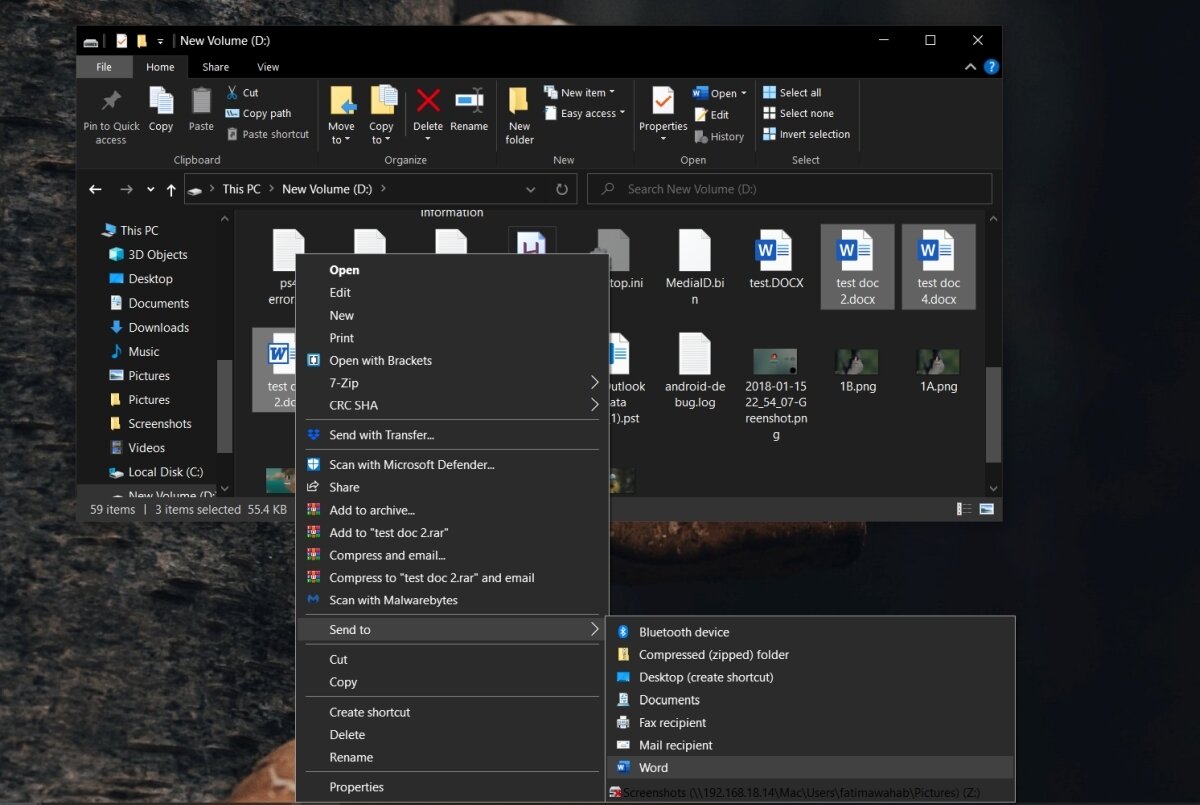Click inside the Search New Volume box
The height and width of the screenshot is (805, 1200).
[789, 189]
